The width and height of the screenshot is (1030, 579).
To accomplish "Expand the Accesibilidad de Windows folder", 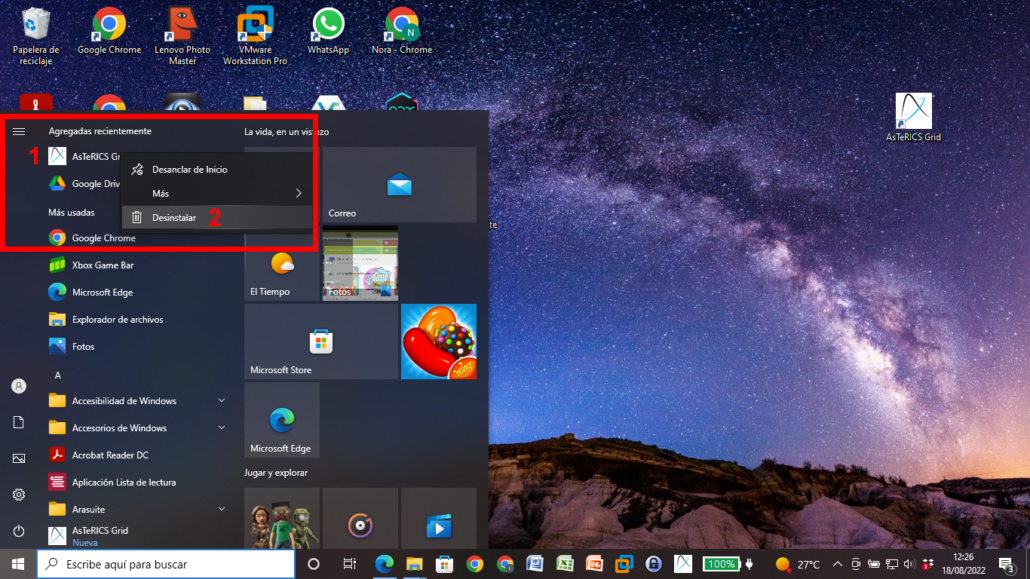I will click(x=124, y=400).
